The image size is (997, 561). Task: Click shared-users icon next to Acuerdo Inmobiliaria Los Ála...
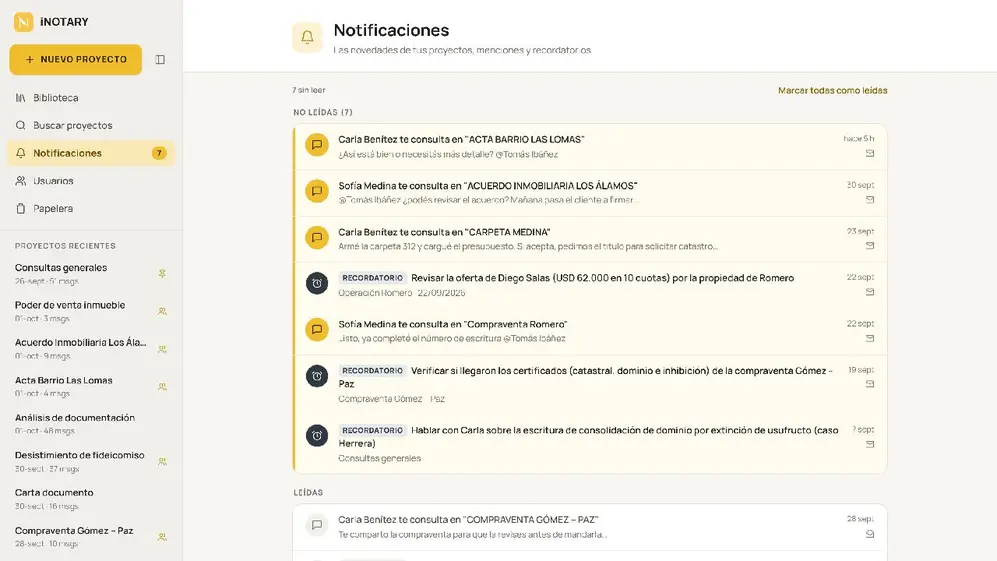point(162,349)
